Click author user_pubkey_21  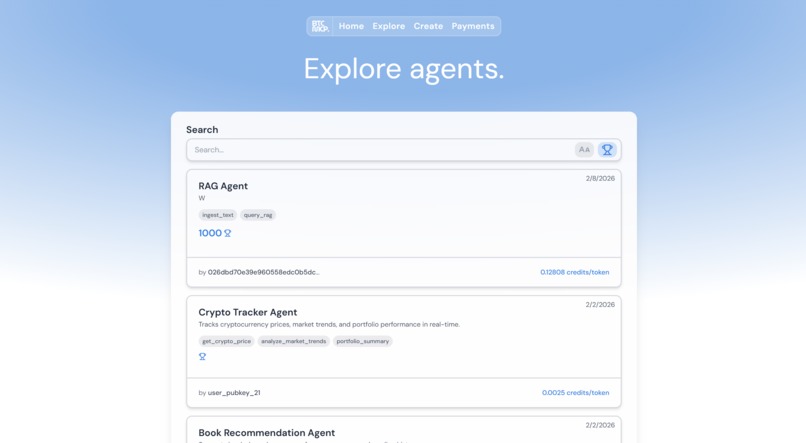(234, 393)
